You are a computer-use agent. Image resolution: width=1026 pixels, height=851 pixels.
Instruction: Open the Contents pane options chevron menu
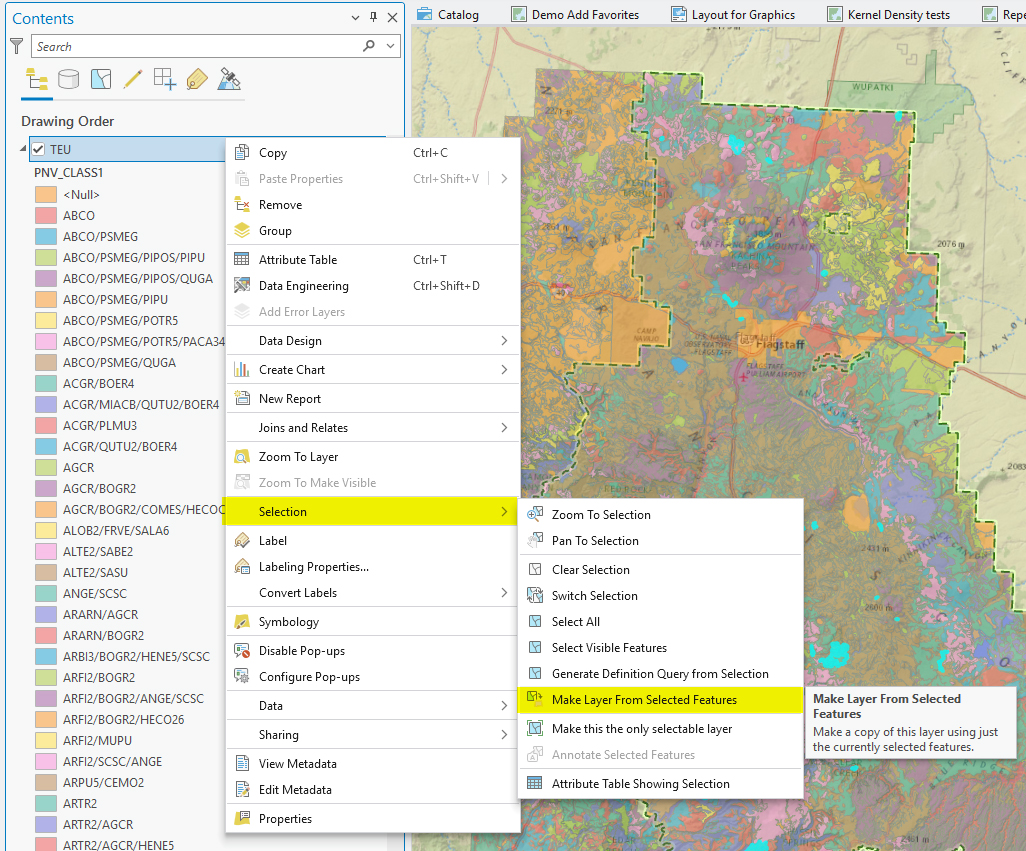[355, 18]
